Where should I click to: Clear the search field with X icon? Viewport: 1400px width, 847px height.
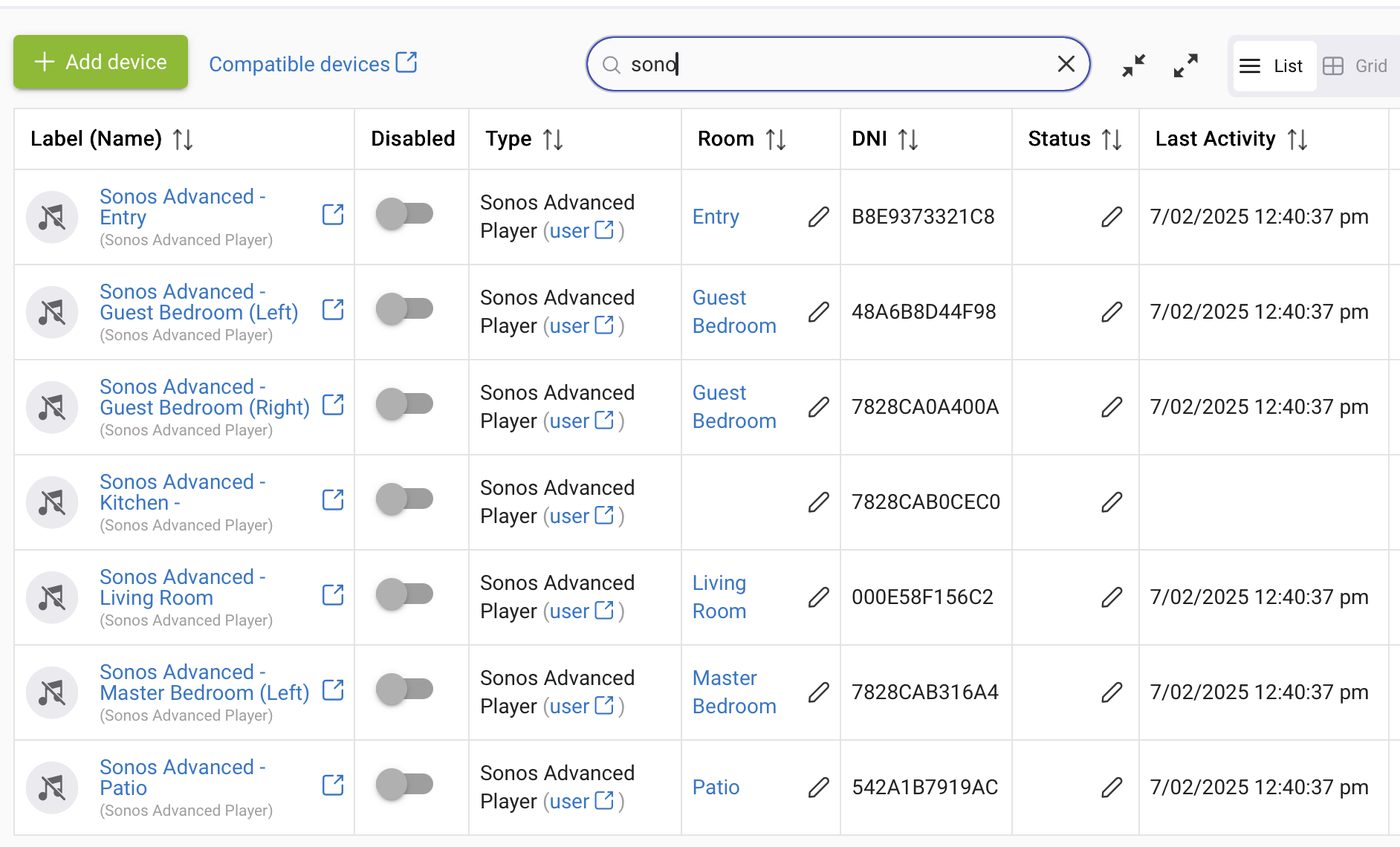coord(1066,65)
